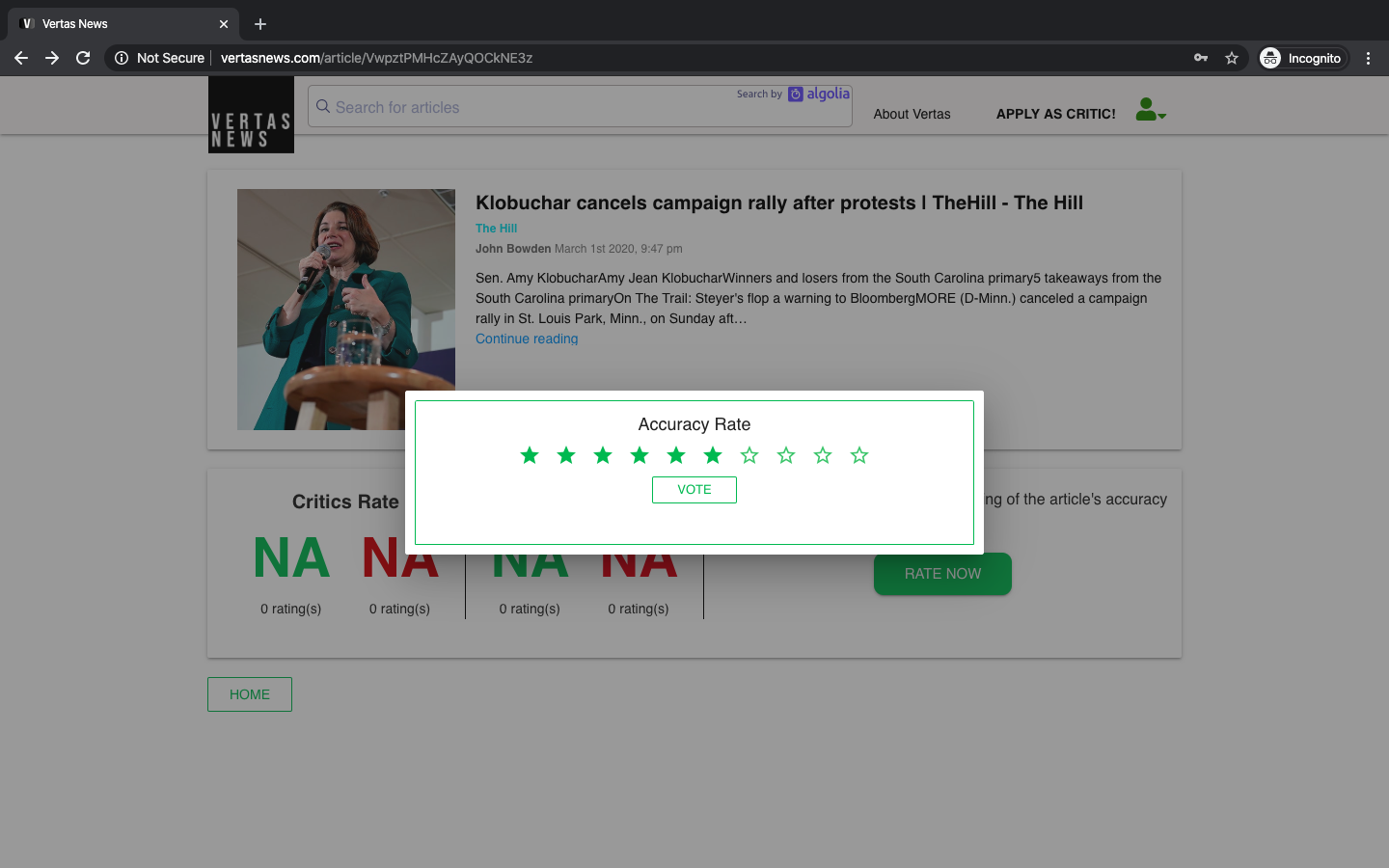The height and width of the screenshot is (868, 1389).
Task: Select the sixth rating star
Action: point(713,454)
